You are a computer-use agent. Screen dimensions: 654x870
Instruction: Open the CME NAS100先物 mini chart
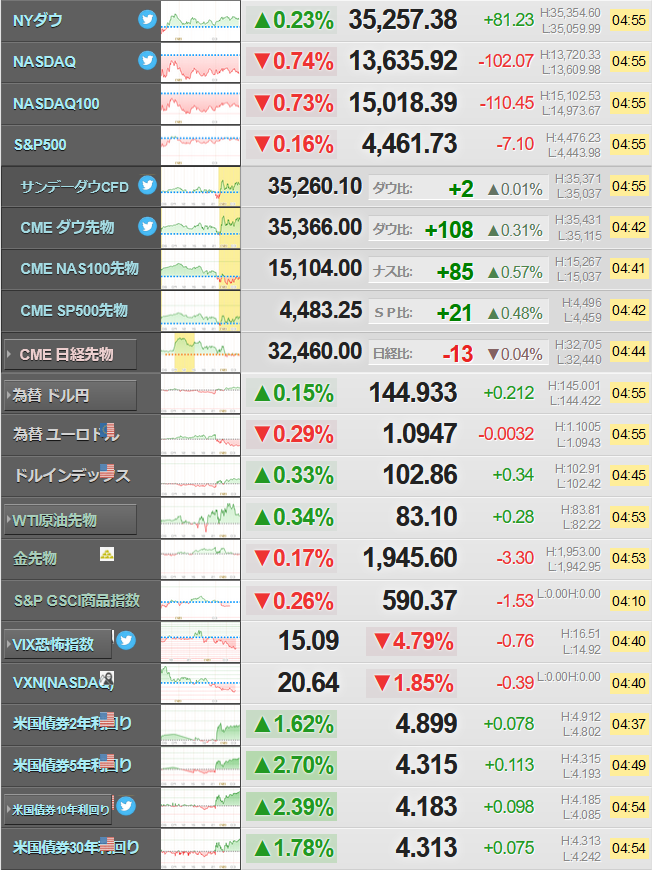pyautogui.click(x=201, y=269)
